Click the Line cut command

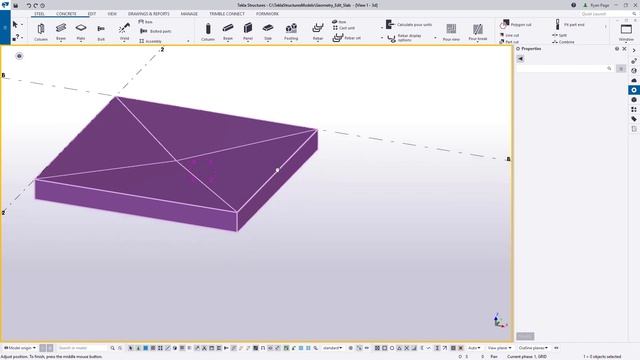tap(509, 35)
